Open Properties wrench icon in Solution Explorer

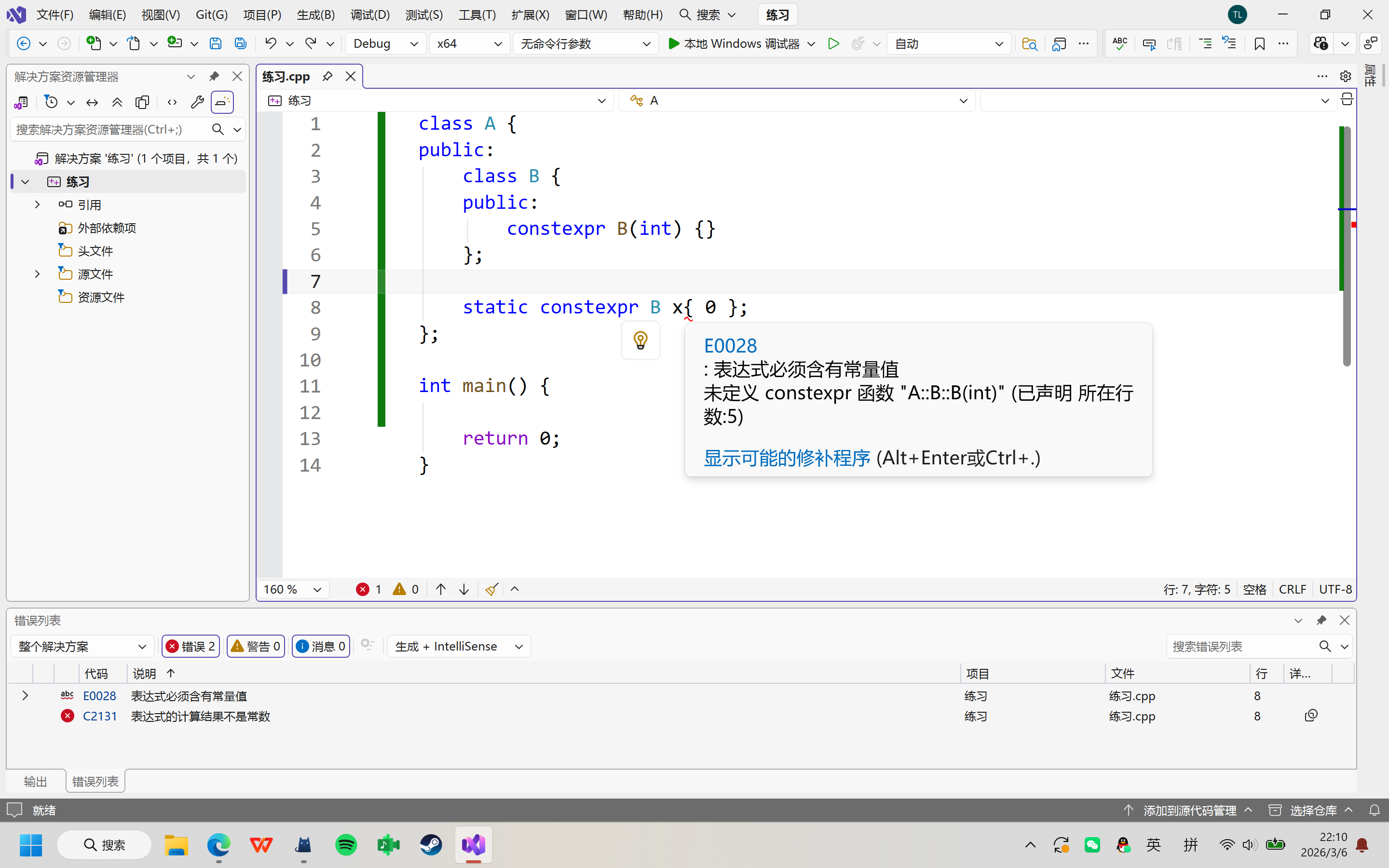pyautogui.click(x=197, y=102)
